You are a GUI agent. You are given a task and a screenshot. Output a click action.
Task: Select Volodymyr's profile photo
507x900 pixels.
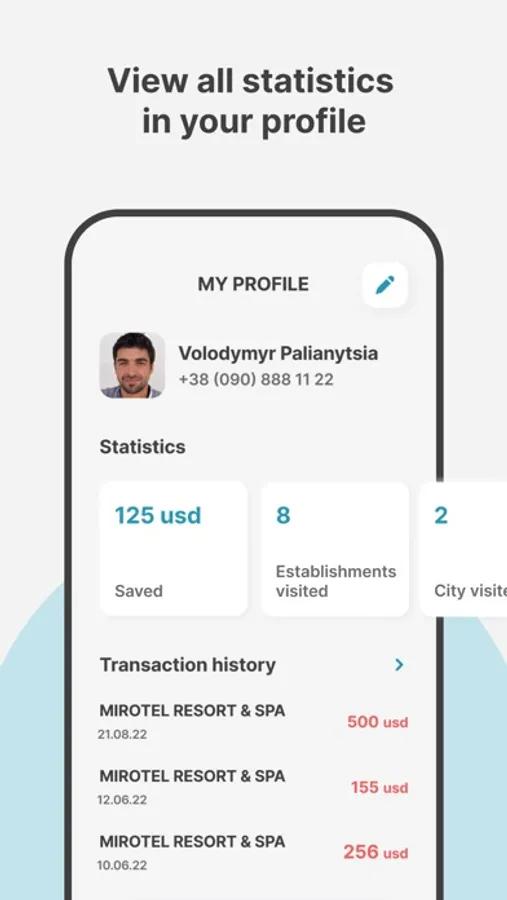click(133, 365)
